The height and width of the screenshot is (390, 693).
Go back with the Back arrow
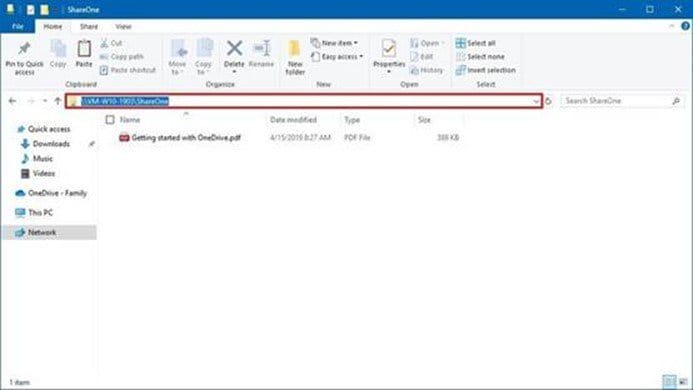(x=12, y=101)
